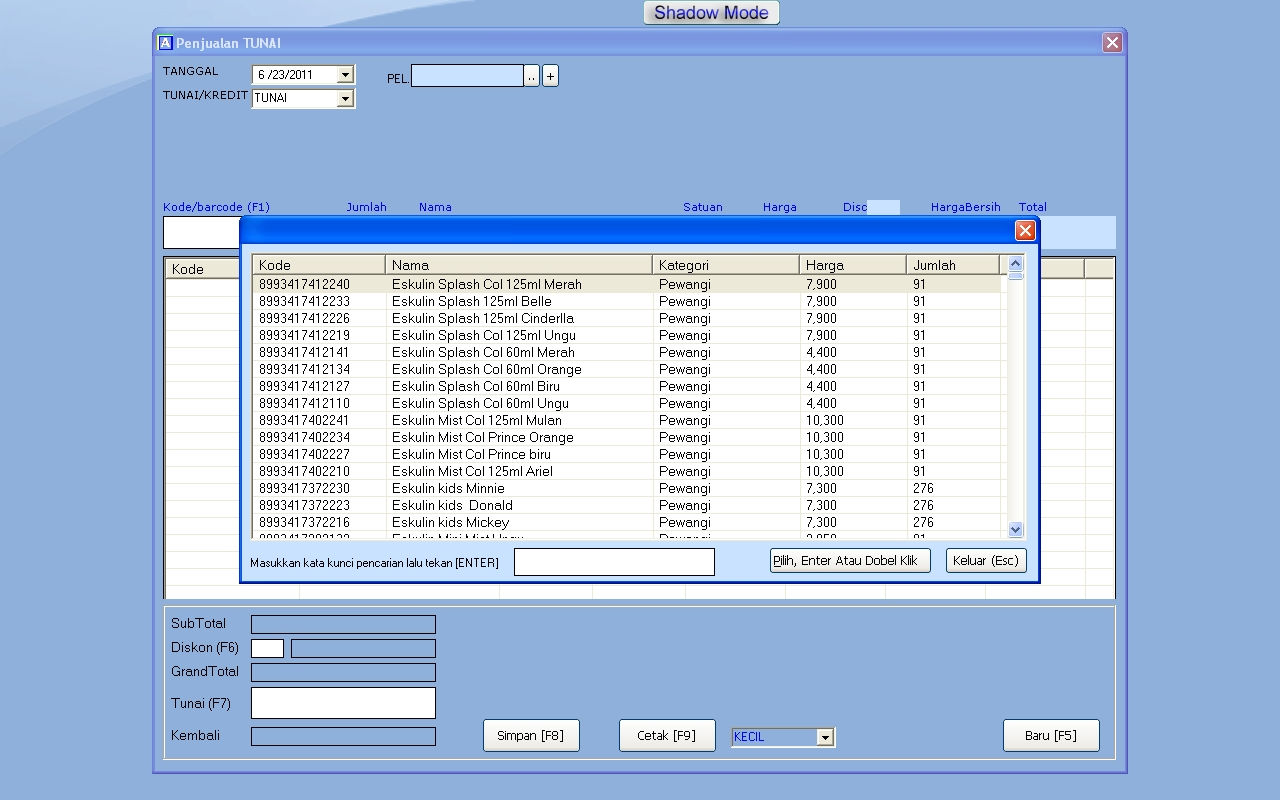Select row Eskulin Mist Col Prince biru
1280x800 pixels.
[x=627, y=454]
